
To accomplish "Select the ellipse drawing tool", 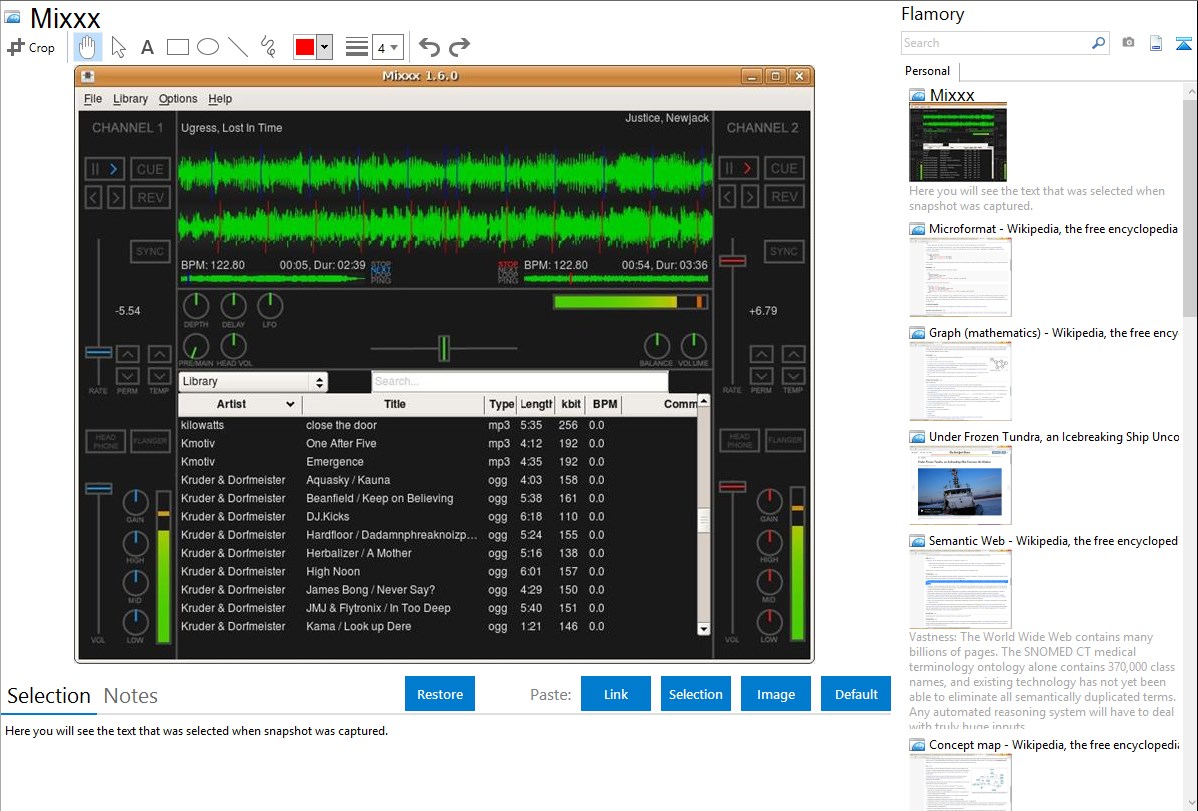I will click(208, 47).
